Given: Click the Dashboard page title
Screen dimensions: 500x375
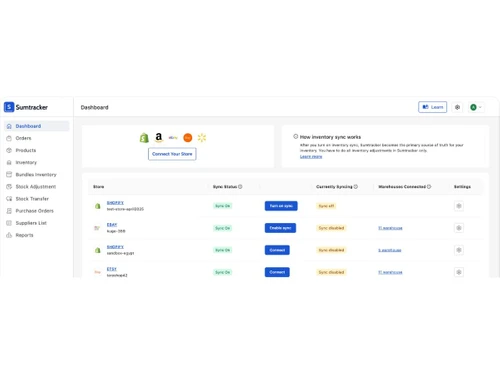Looking at the screenshot, I should point(95,107).
